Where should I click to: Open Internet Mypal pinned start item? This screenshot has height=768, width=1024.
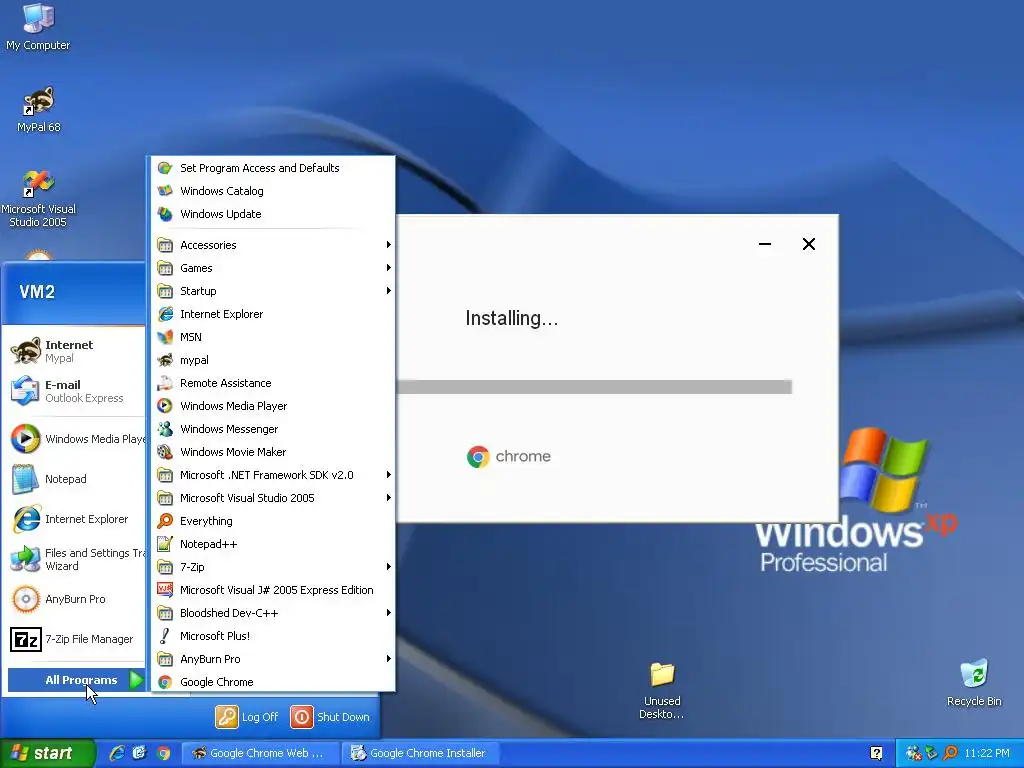coord(73,351)
